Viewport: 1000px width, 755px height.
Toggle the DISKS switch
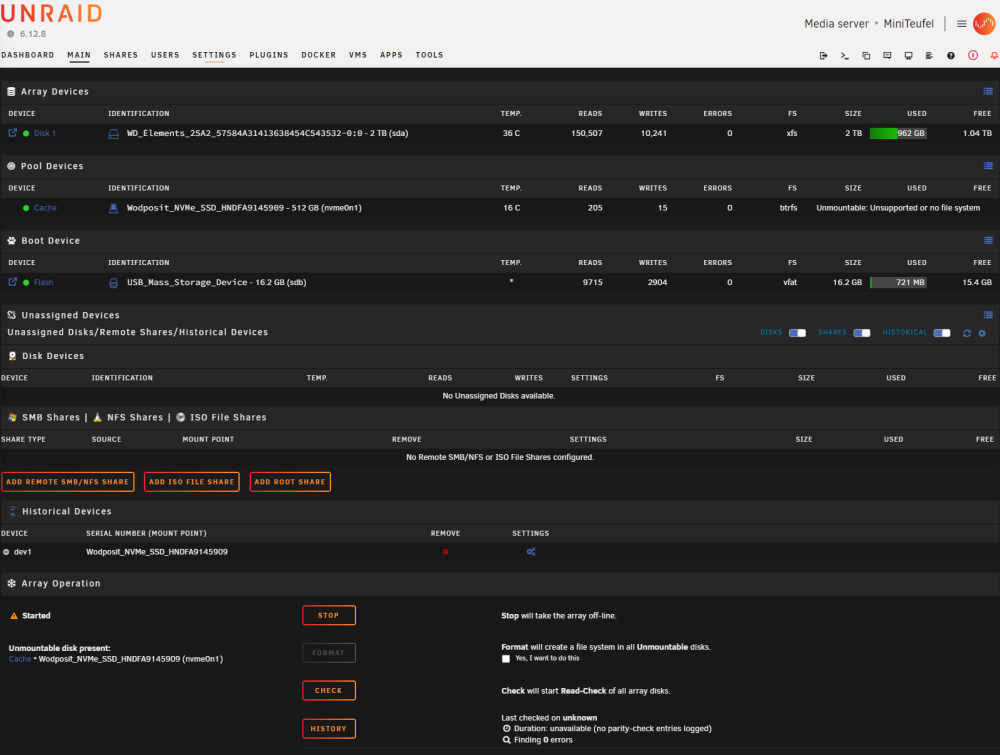[797, 333]
